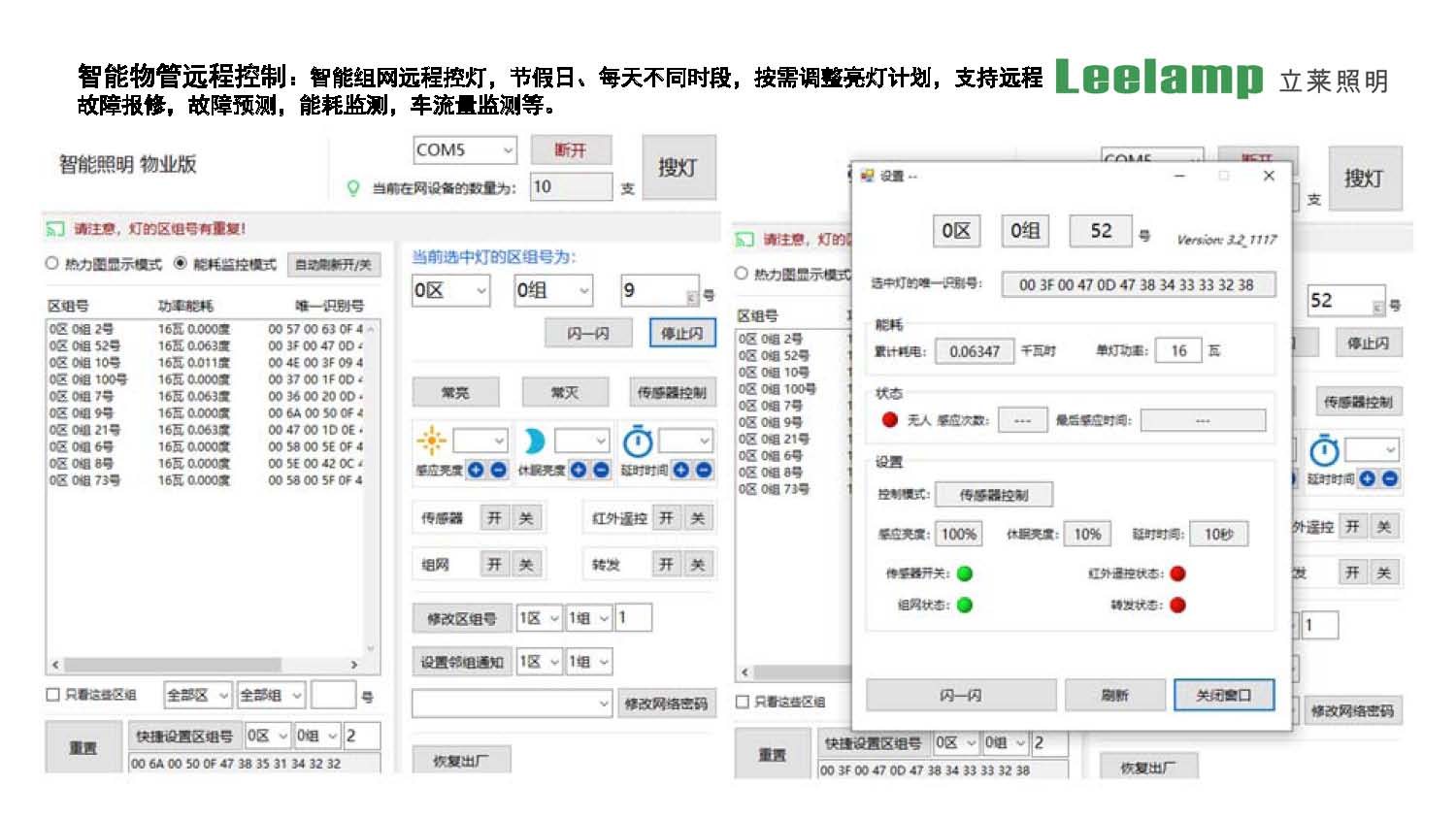The image size is (1456, 819).
Task: Open the 1区 dropdown next to 修改区组号
Action: click(x=540, y=618)
